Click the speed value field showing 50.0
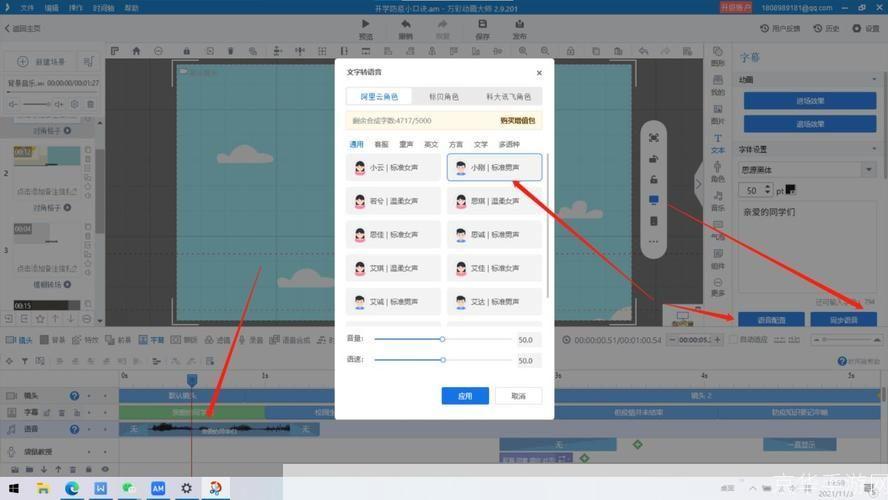 click(x=528, y=360)
